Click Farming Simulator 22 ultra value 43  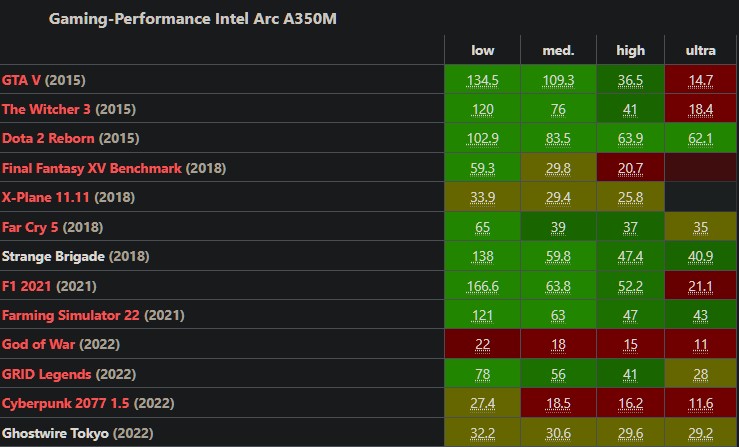coord(700,315)
